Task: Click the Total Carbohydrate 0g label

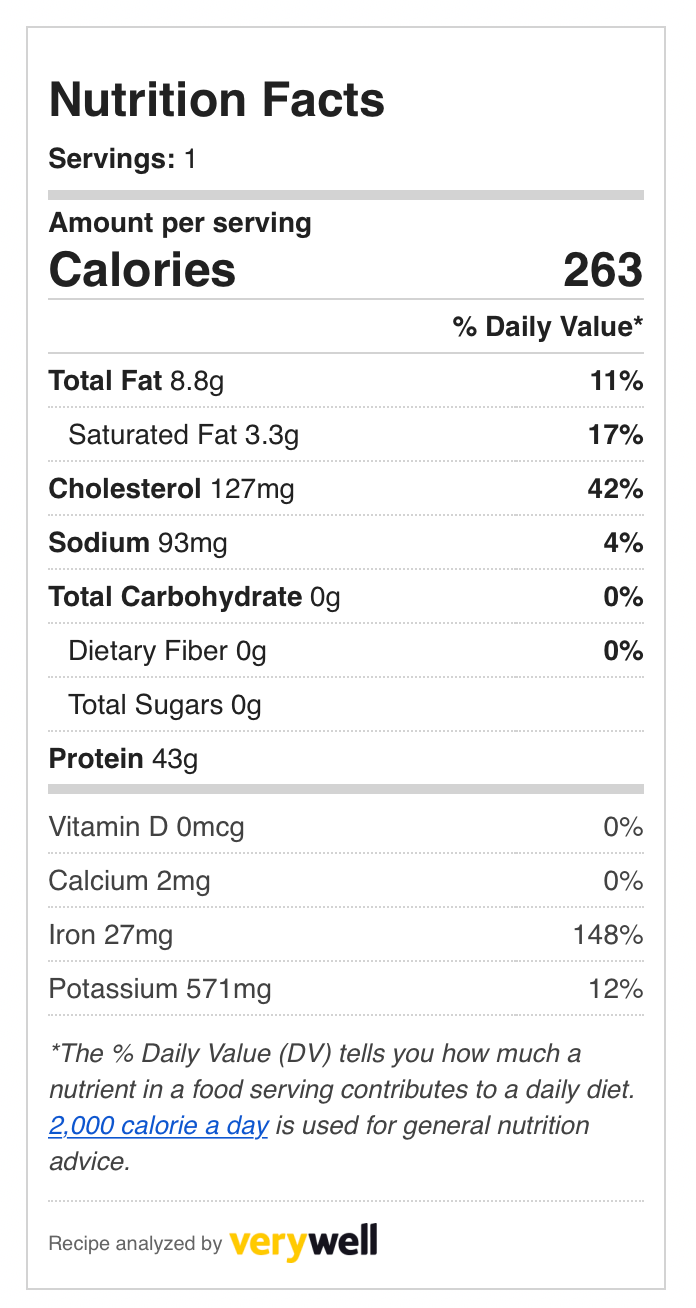Action: [x=194, y=597]
